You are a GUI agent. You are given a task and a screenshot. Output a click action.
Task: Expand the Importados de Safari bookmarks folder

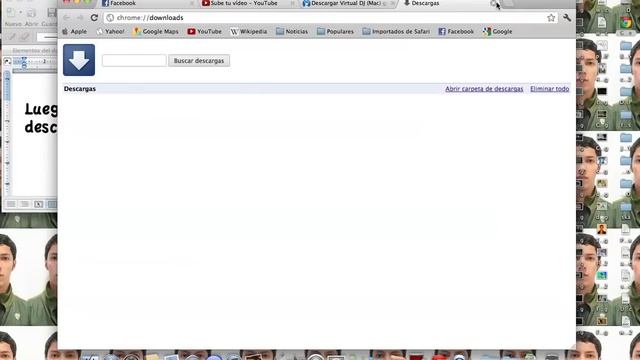[x=396, y=31]
